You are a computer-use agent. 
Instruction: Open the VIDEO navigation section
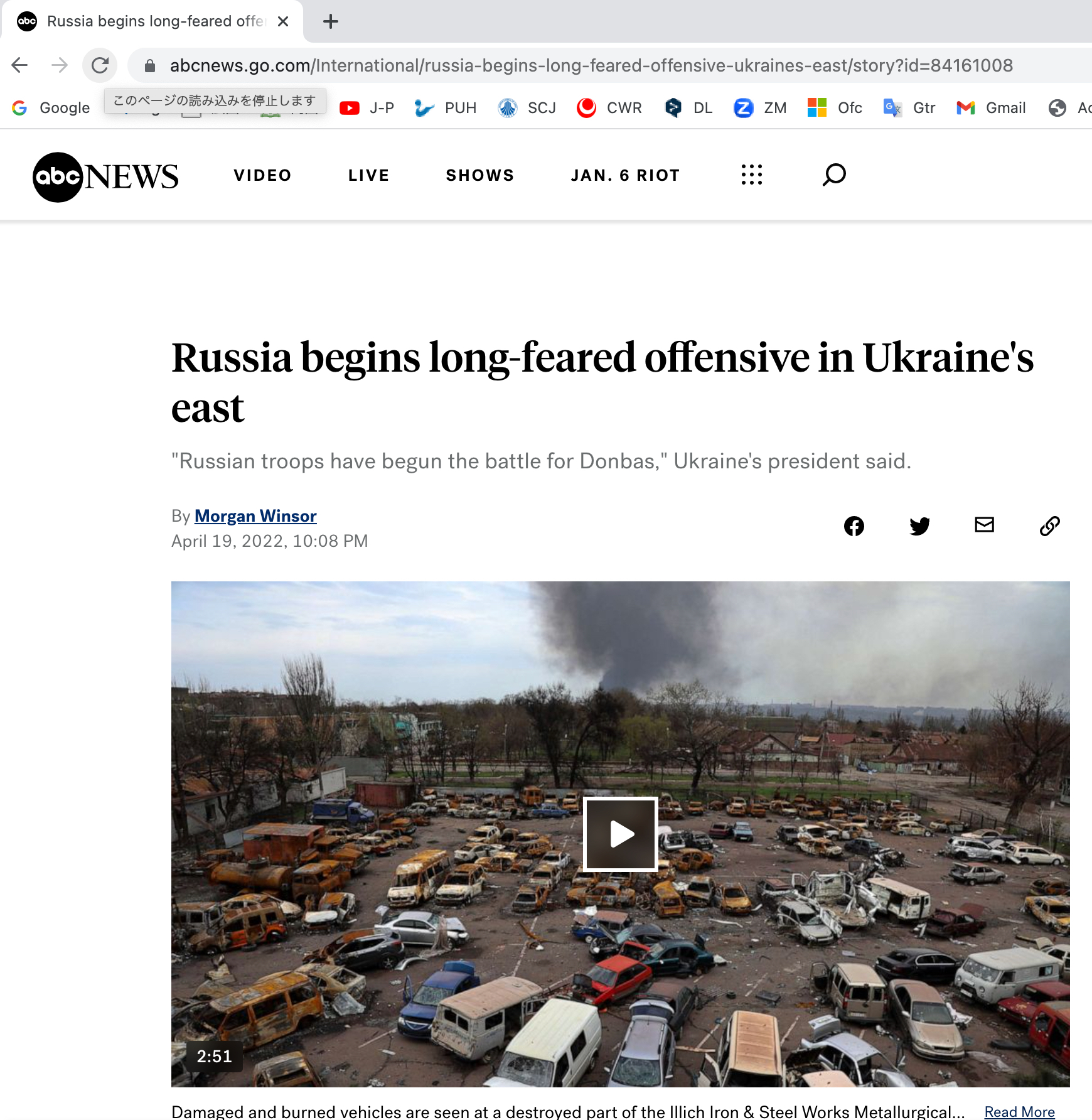point(262,175)
